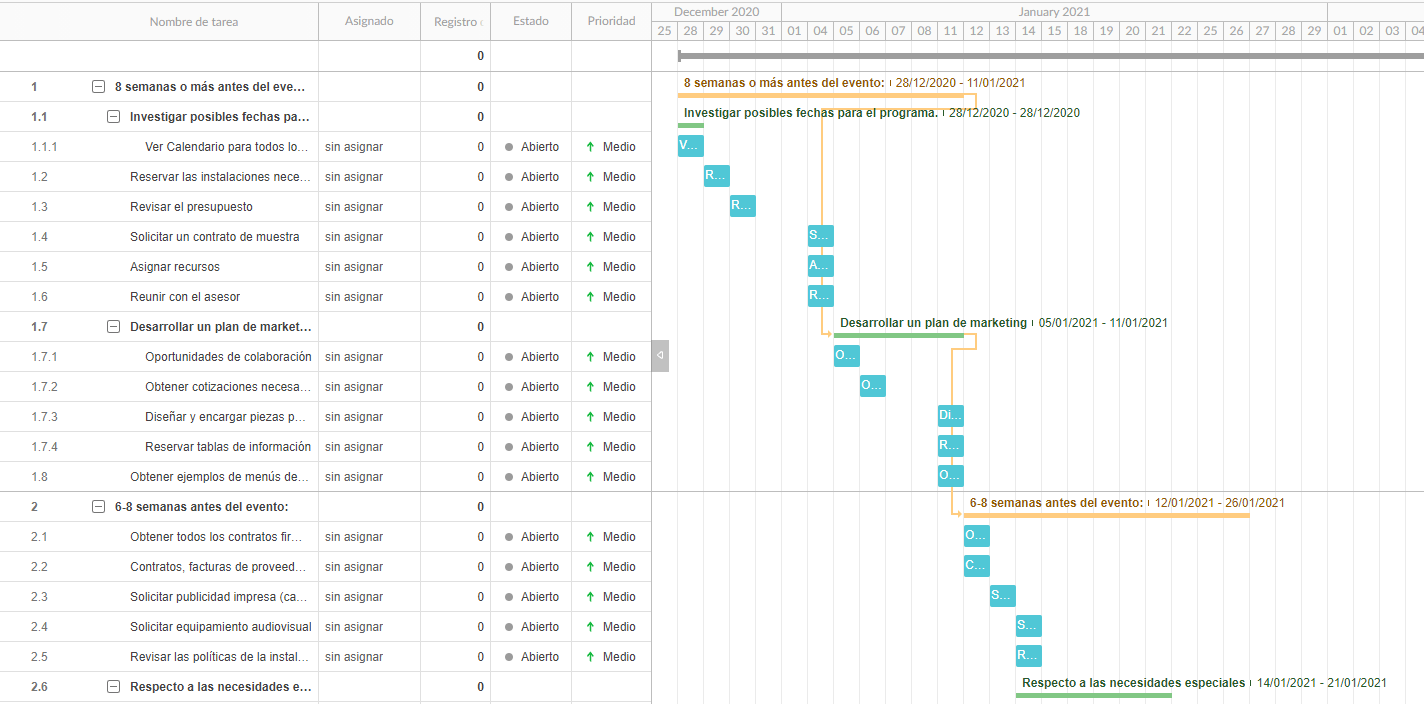Click 'sin asignar' for 'Revisar el presupuesto'
Image resolution: width=1424 pixels, height=704 pixels.
coord(354,207)
